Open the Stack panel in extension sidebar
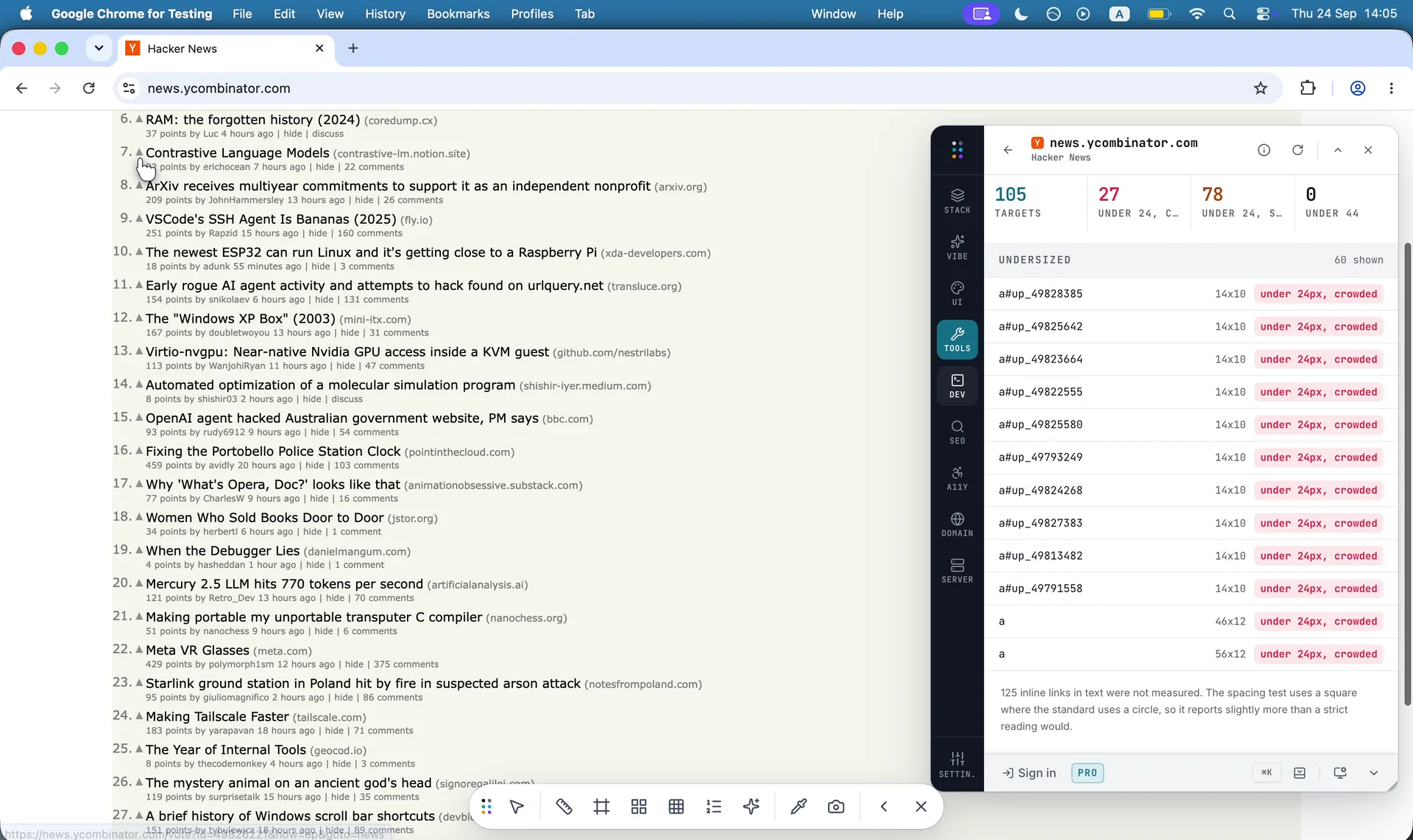The height and width of the screenshot is (840, 1413). click(957, 201)
